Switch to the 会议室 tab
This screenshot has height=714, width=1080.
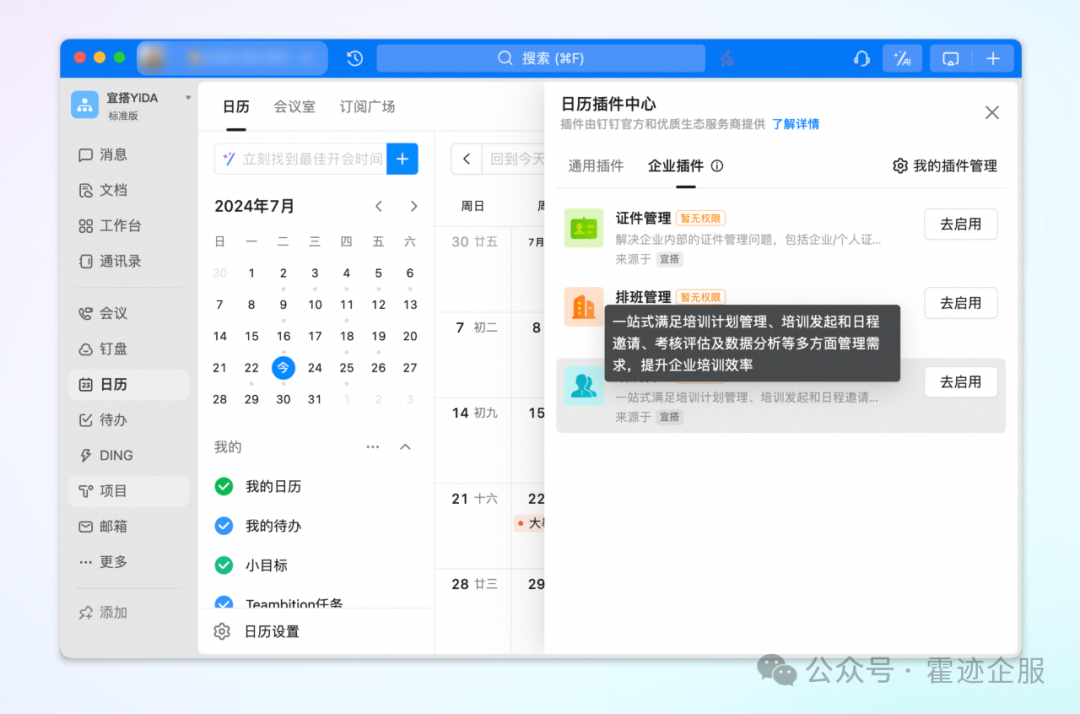294,107
